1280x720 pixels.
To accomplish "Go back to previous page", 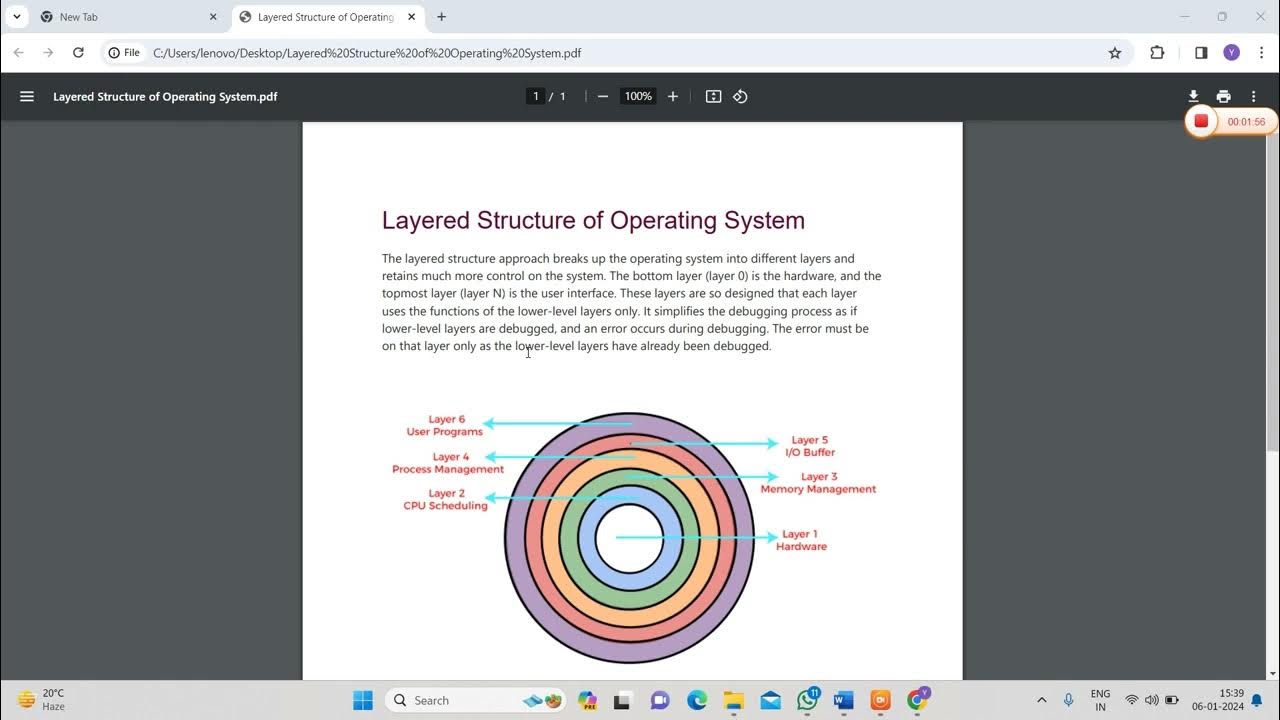I will (x=20, y=53).
